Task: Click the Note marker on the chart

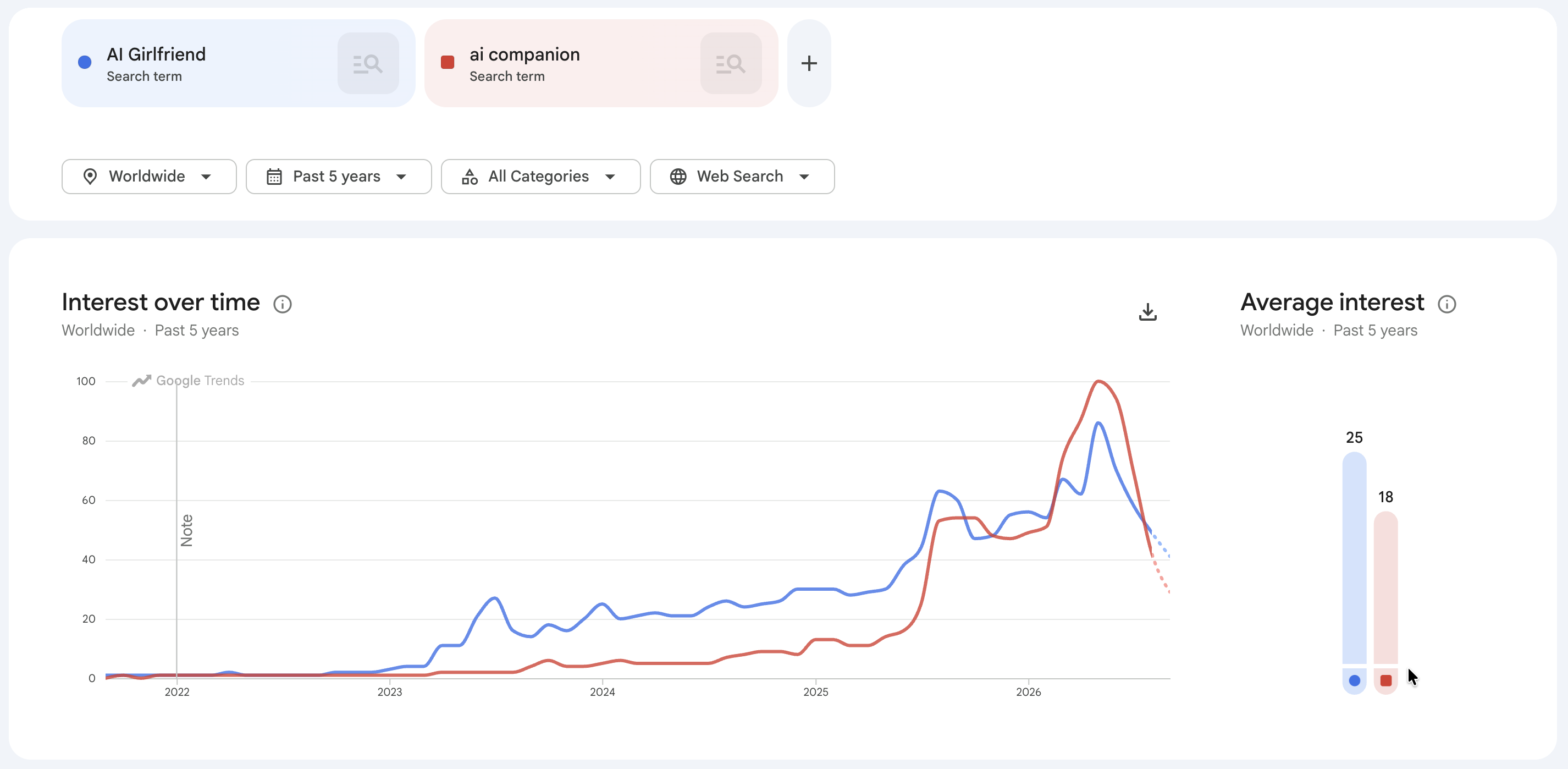Action: (187, 530)
